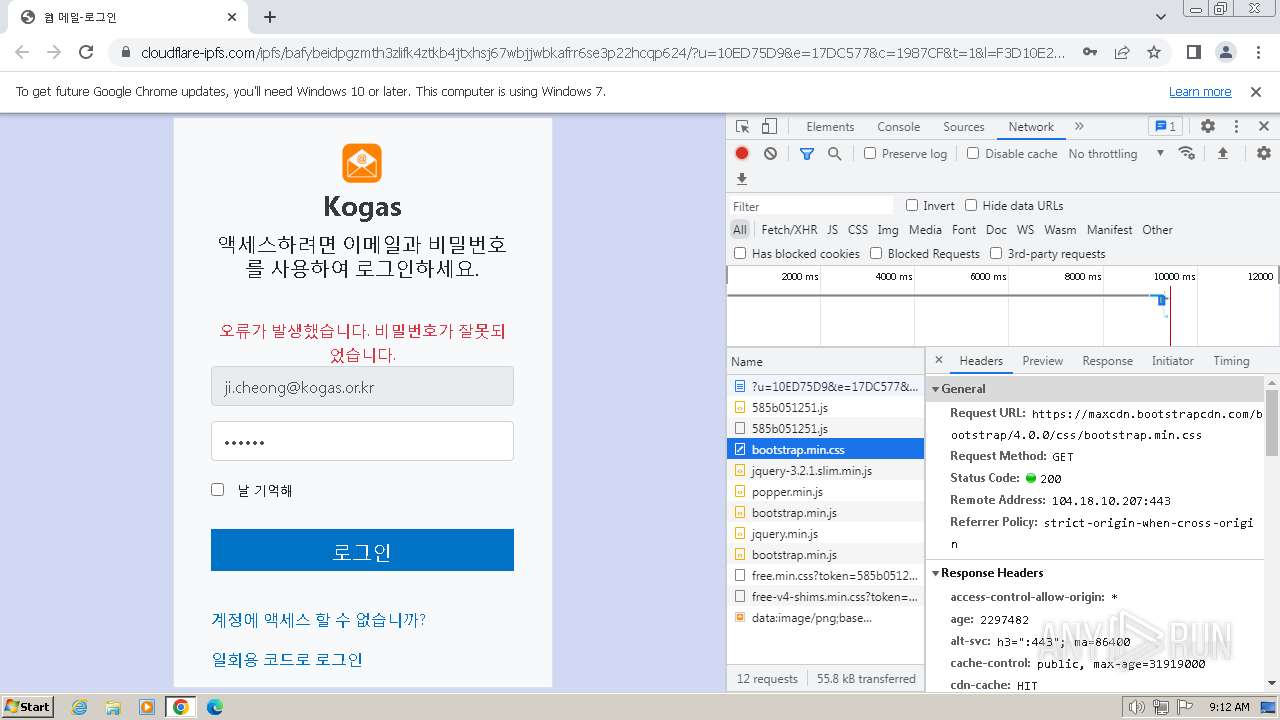Import HAR file upload icon
The image size is (1280, 720).
[x=1222, y=154]
